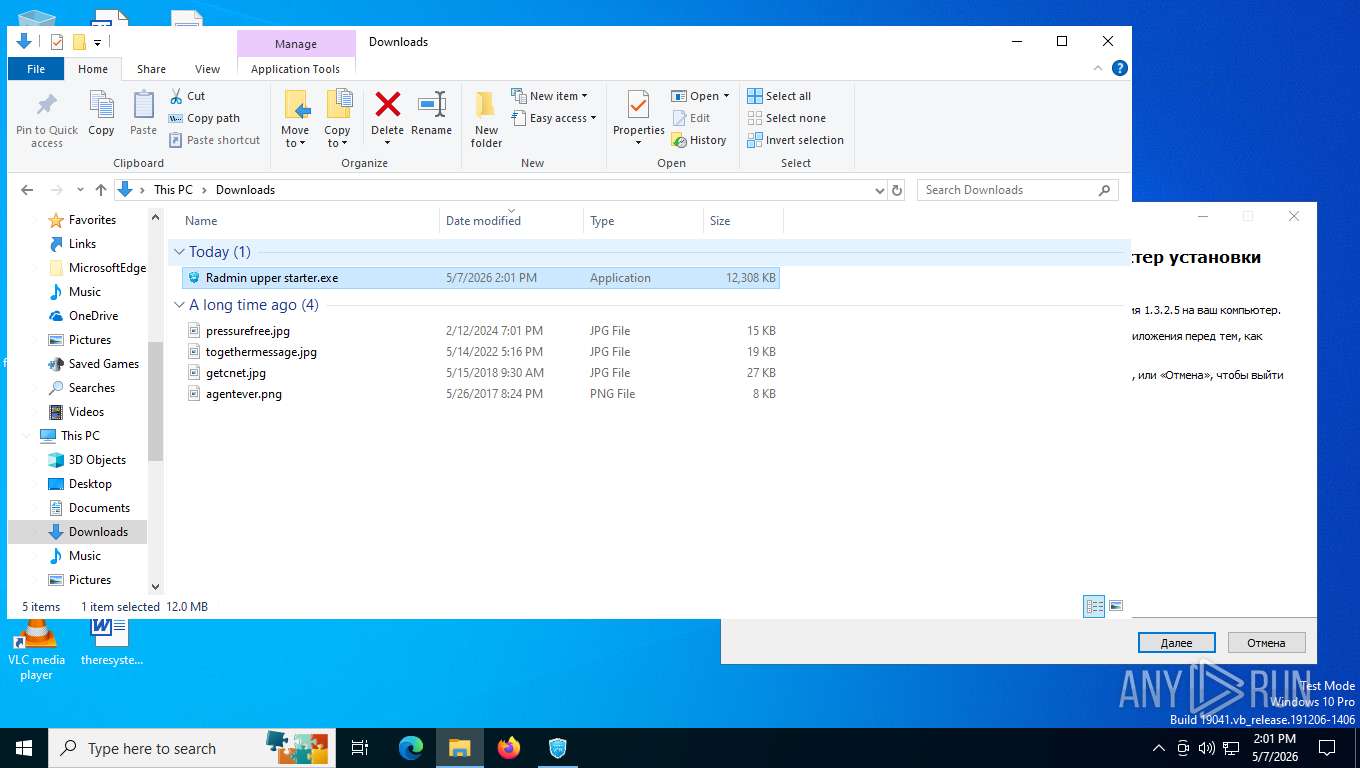The width and height of the screenshot is (1360, 768).
Task: Open Task View on the taskbar
Action: (361, 748)
